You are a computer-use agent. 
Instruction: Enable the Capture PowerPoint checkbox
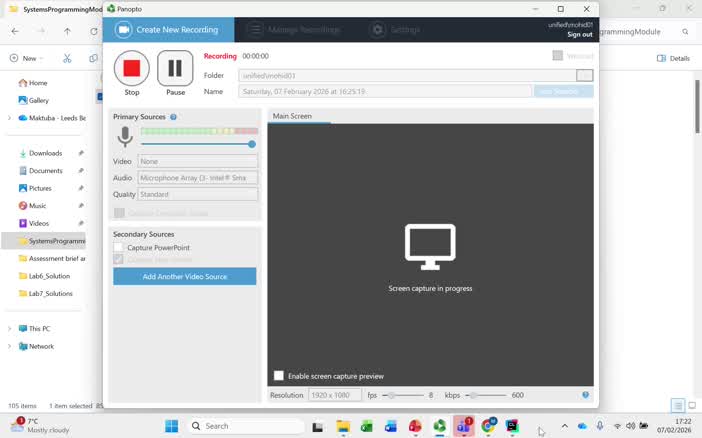click(x=118, y=248)
